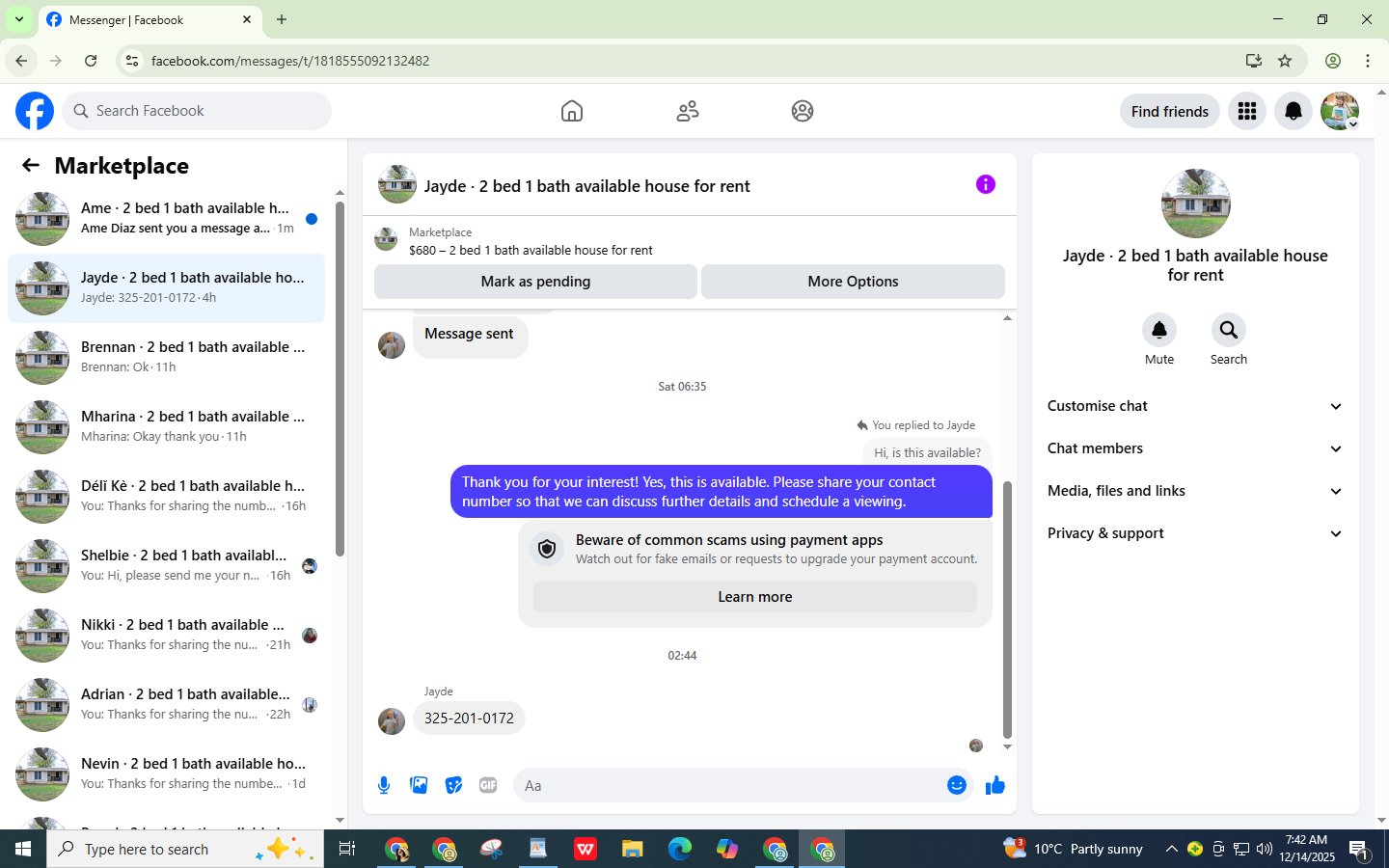Expand Media, files and links

(x=1196, y=491)
